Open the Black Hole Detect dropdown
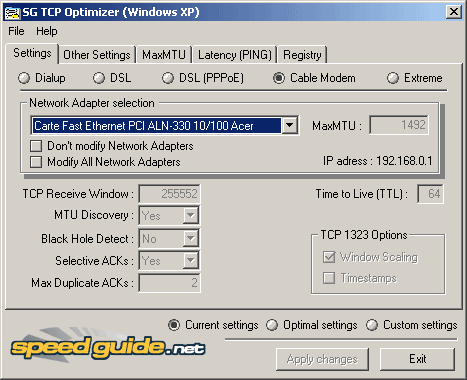Screen dimensions: 467x380 click(x=191, y=238)
